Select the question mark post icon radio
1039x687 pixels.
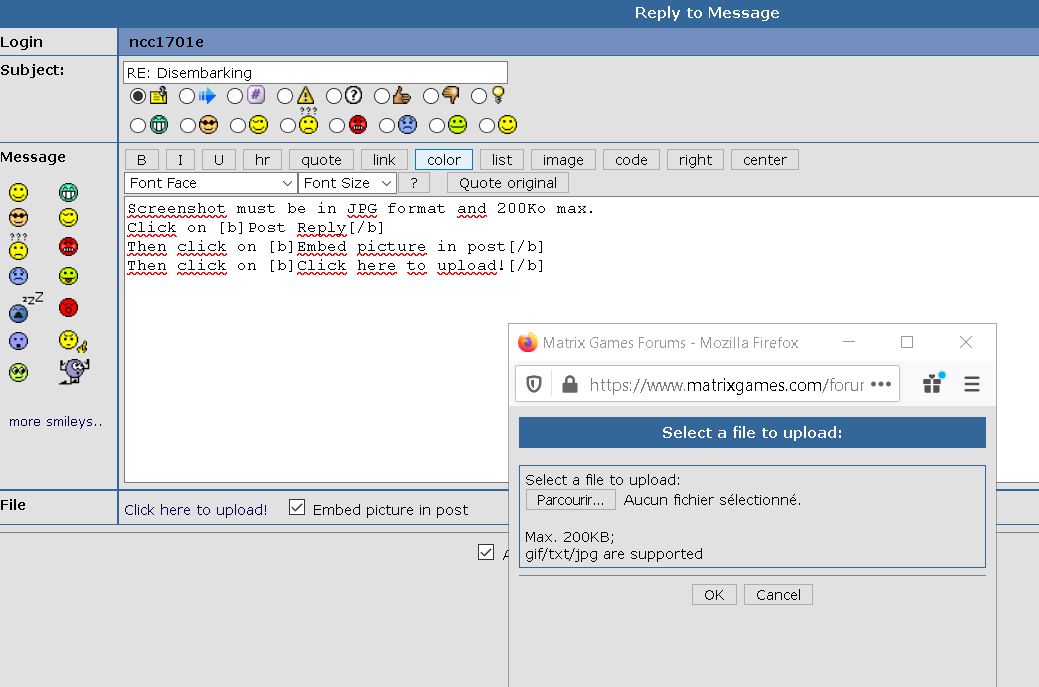(334, 96)
